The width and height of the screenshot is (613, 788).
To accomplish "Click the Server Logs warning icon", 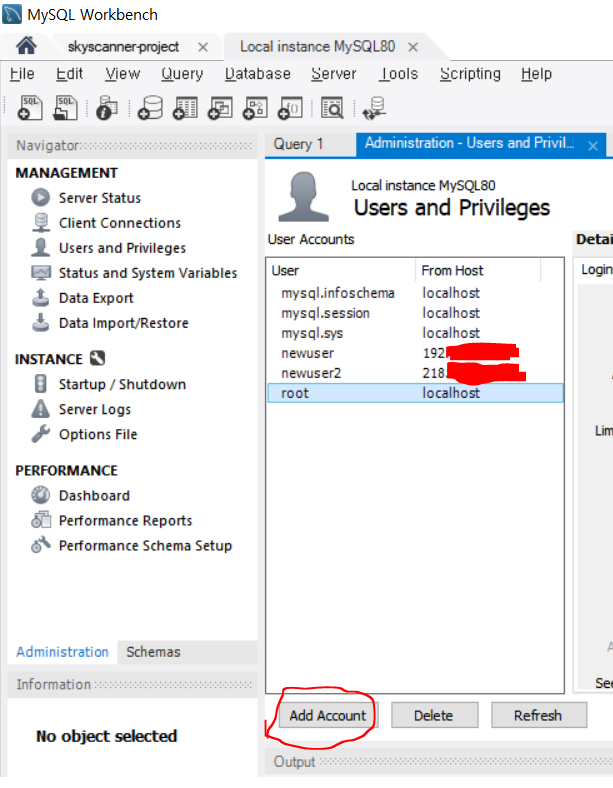I will click(41, 409).
